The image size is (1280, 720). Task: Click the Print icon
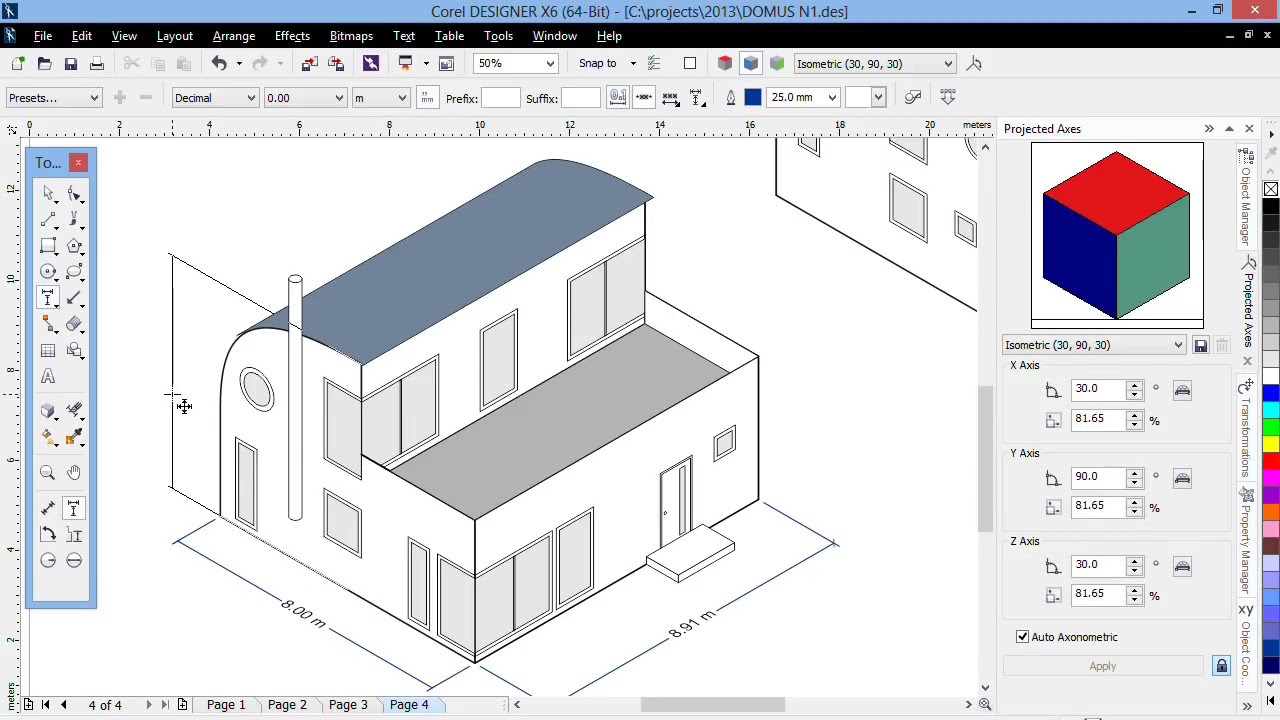97,64
